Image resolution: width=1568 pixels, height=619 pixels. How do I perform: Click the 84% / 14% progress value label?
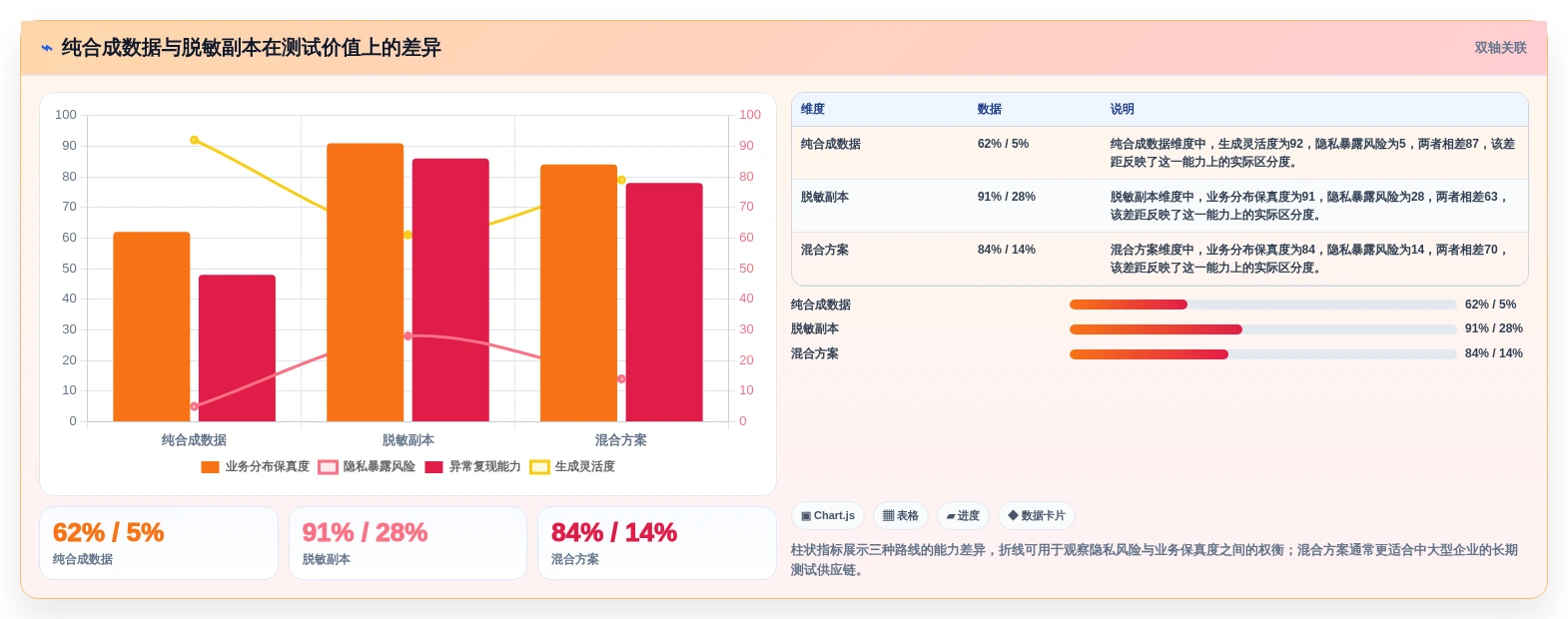click(1494, 353)
